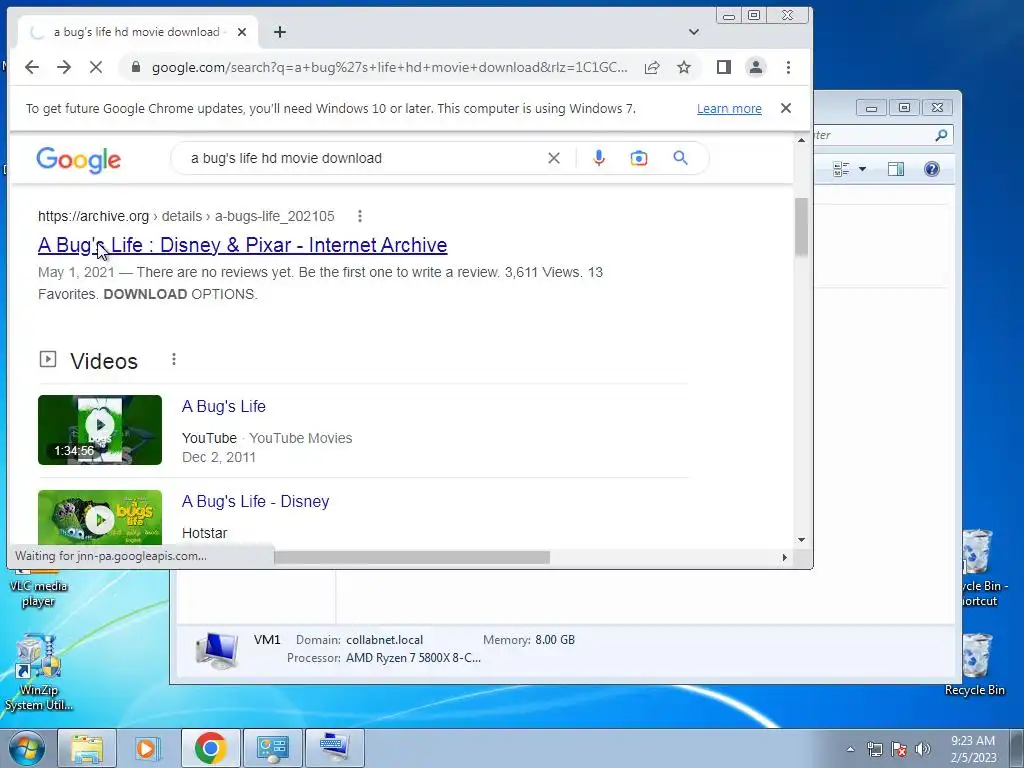
Task: Open clock showing 9:23 AM
Action: pyautogui.click(x=973, y=749)
